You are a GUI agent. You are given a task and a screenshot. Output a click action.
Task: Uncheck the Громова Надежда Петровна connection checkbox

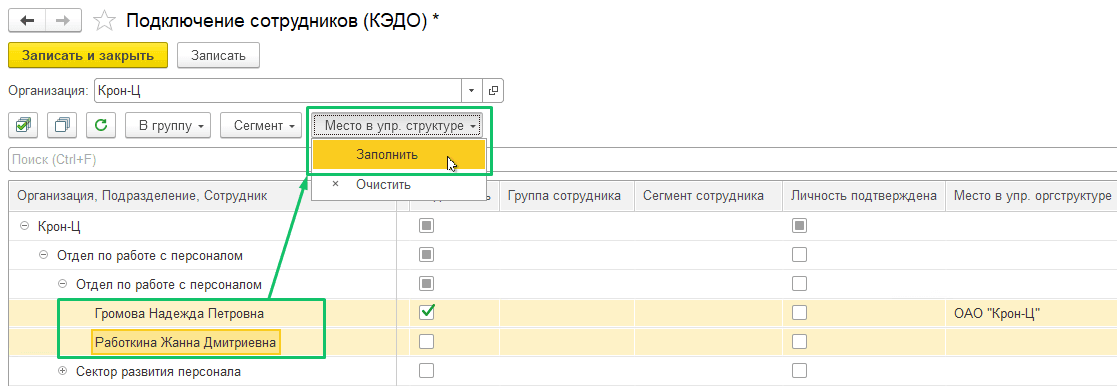point(427,313)
